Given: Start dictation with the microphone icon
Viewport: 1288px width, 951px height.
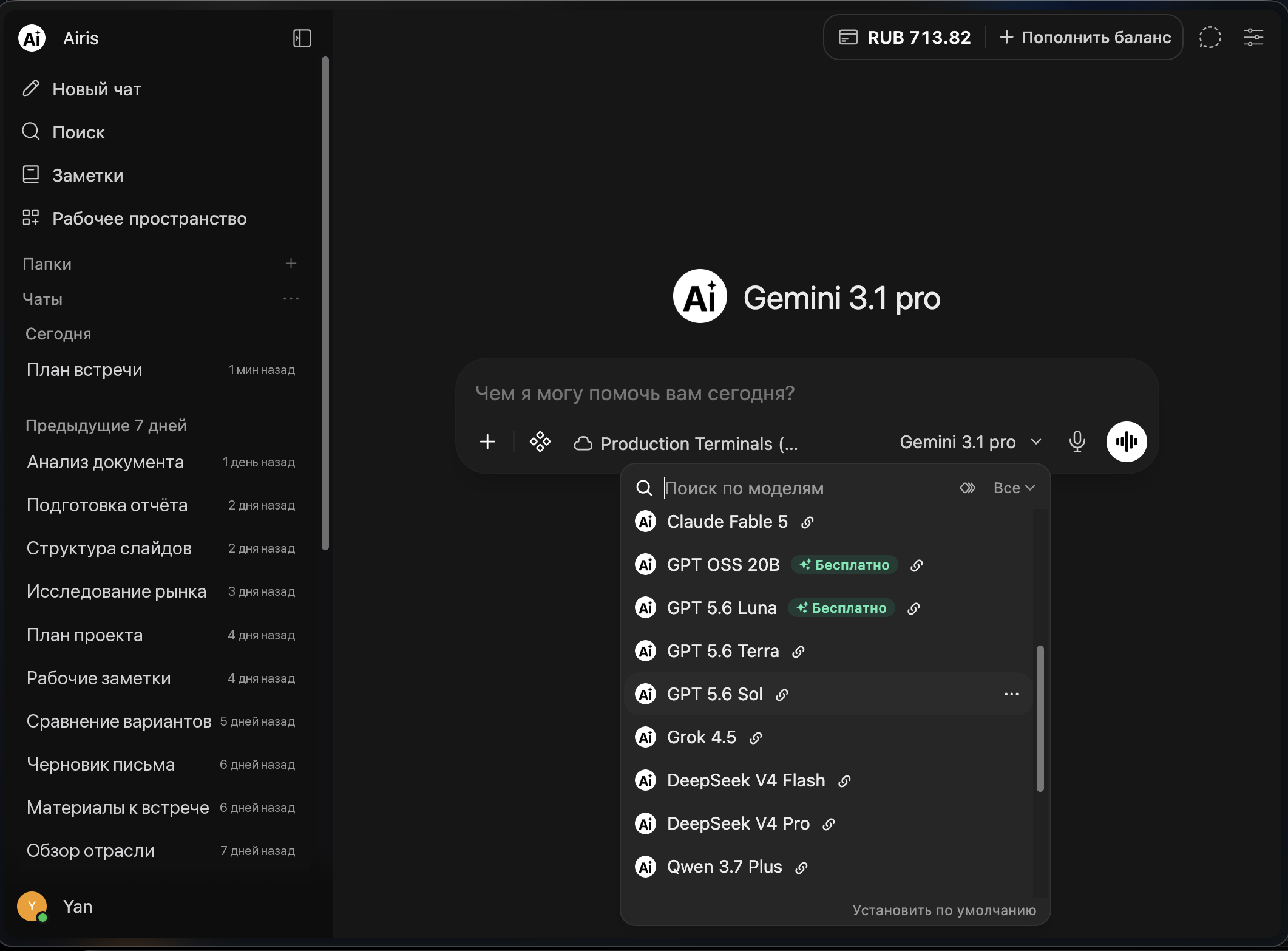Looking at the screenshot, I should (x=1077, y=441).
